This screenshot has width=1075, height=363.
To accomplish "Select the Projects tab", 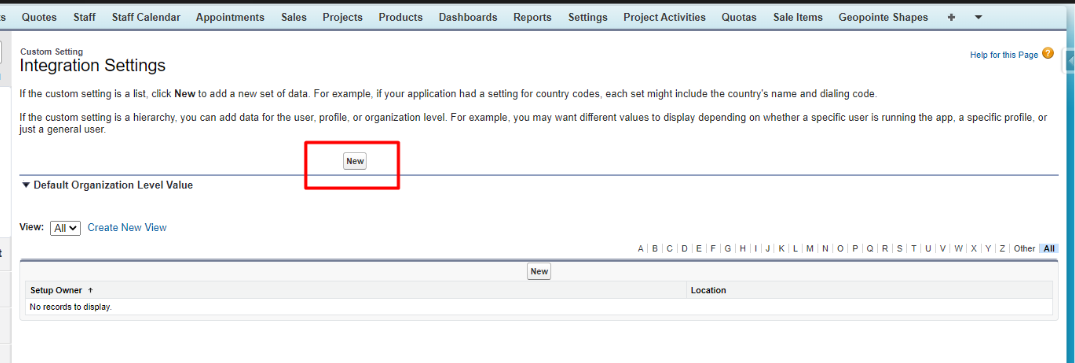I will tap(342, 17).
